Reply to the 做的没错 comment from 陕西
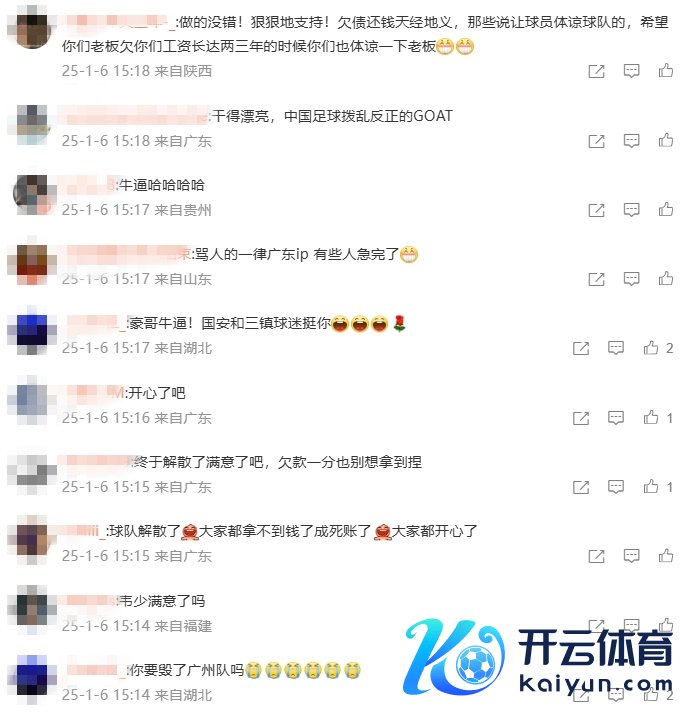The width and height of the screenshot is (688, 717). (x=631, y=71)
